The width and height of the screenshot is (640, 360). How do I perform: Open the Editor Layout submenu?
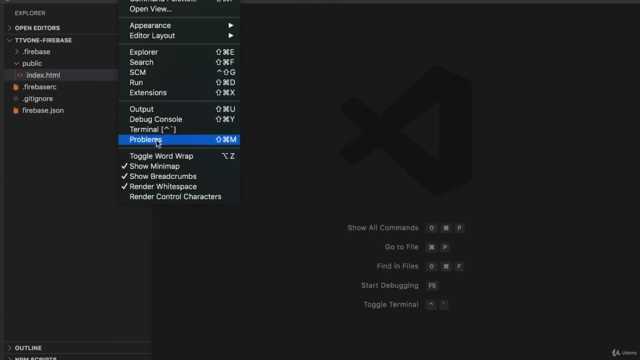179,36
